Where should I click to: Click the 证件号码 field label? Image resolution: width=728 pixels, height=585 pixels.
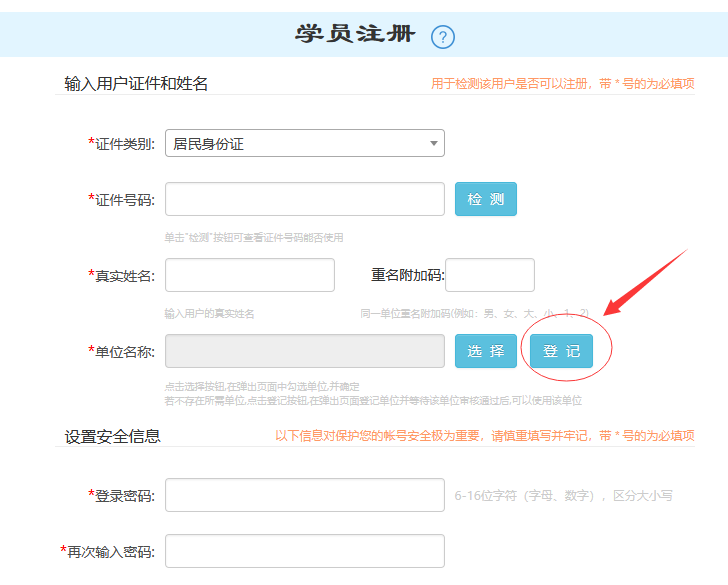(121, 200)
